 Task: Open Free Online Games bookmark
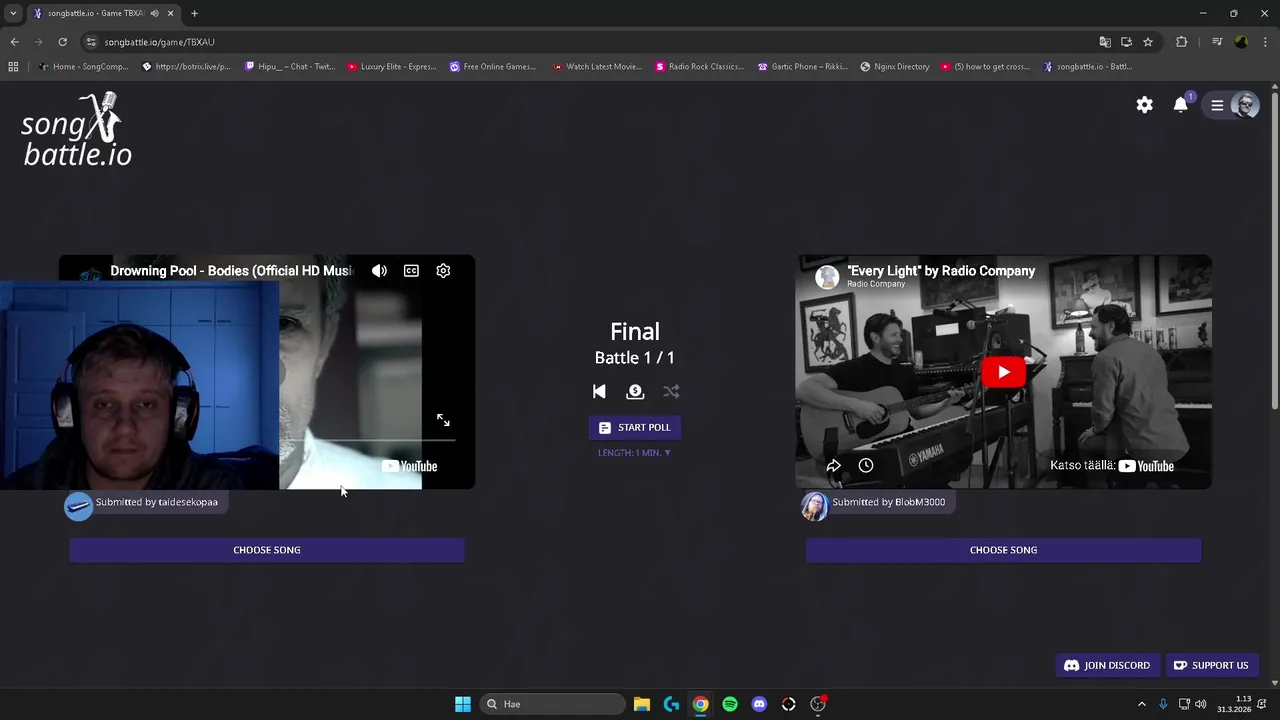click(x=493, y=67)
